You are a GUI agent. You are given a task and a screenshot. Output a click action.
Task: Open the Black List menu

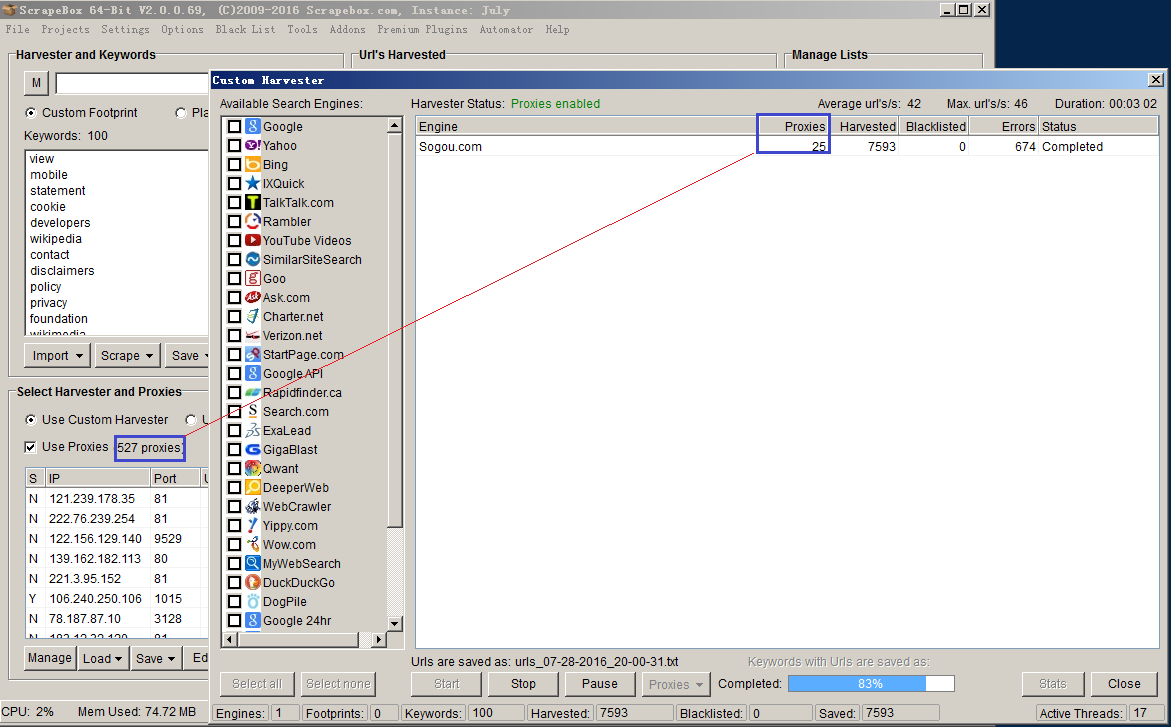[x=245, y=29]
